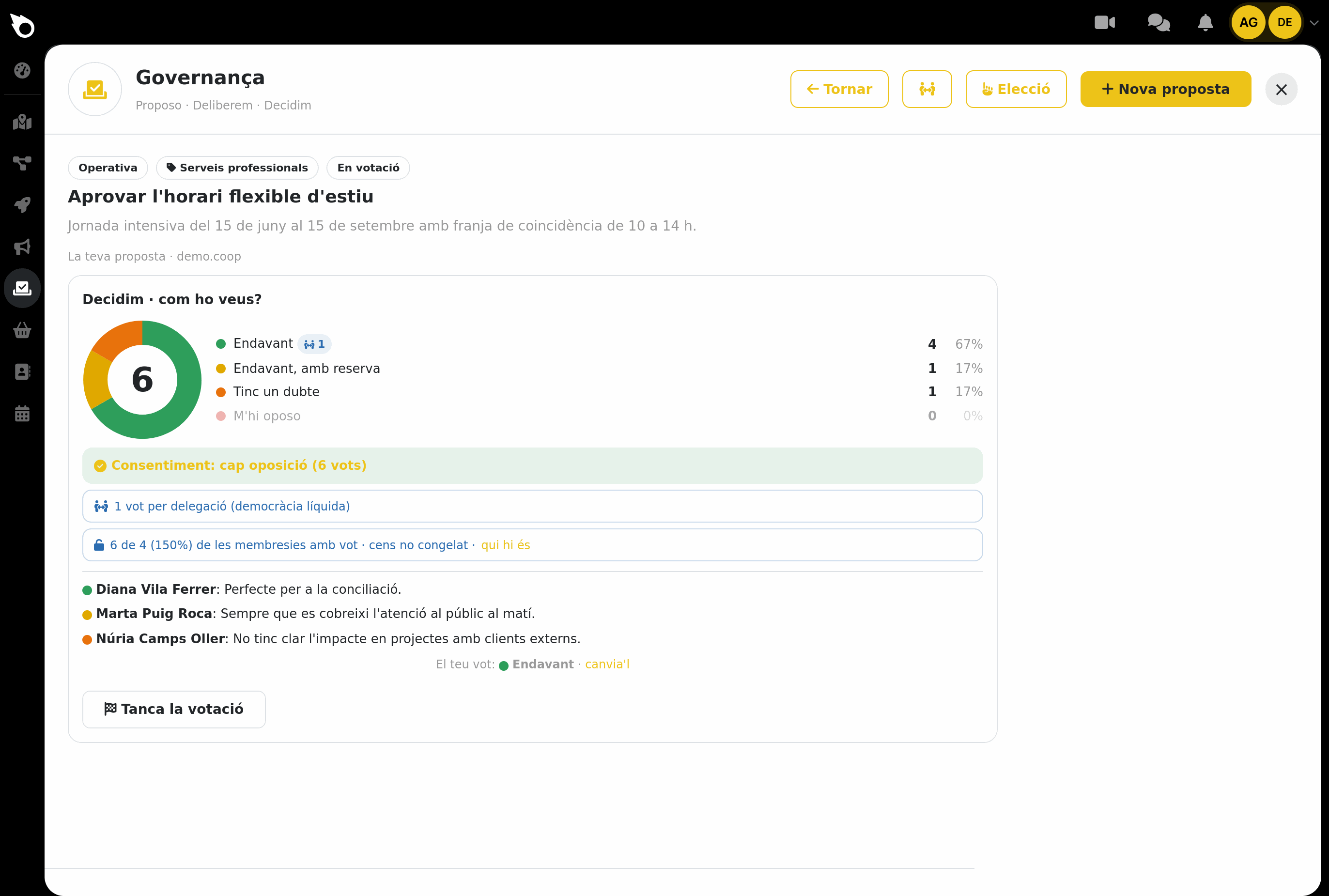Open the rocket icon in sidebar
Screen dimensions: 1329x896
(22, 205)
